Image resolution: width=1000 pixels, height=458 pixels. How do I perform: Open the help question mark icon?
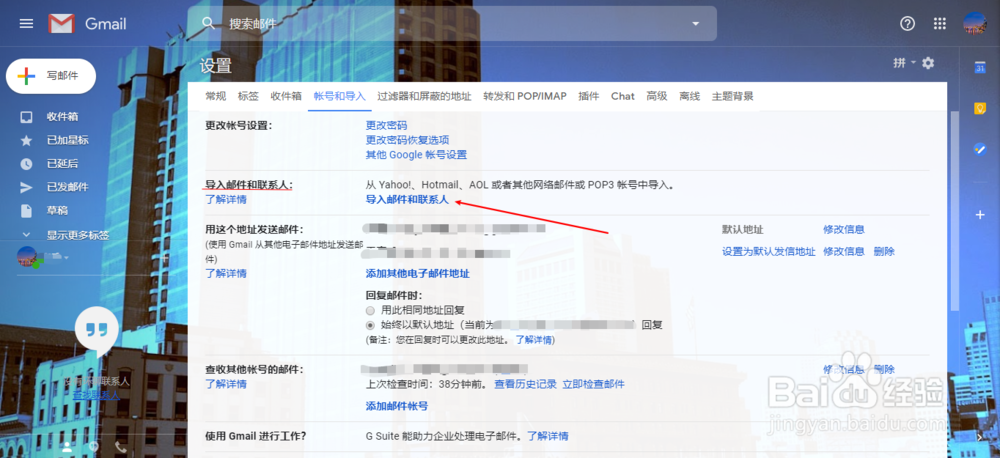coord(907,24)
